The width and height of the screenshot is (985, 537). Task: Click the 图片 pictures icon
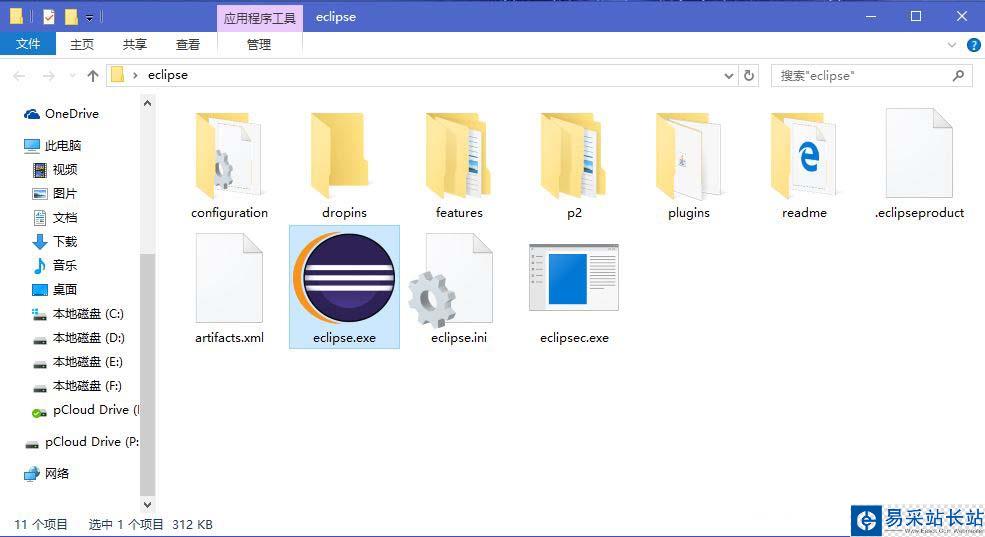40,194
